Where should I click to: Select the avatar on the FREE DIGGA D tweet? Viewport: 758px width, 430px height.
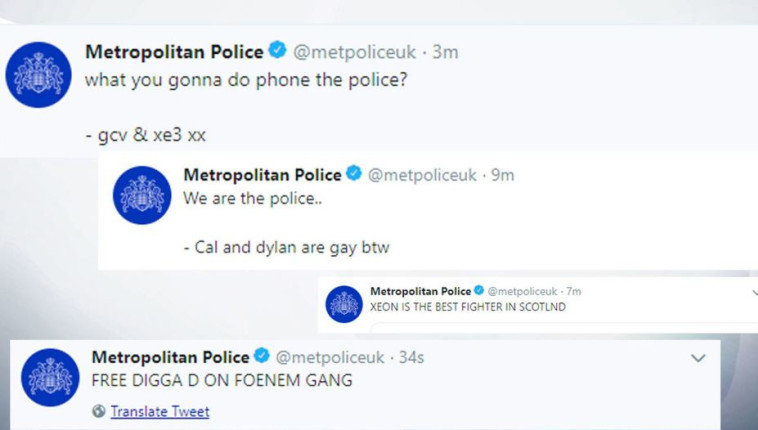[50, 377]
